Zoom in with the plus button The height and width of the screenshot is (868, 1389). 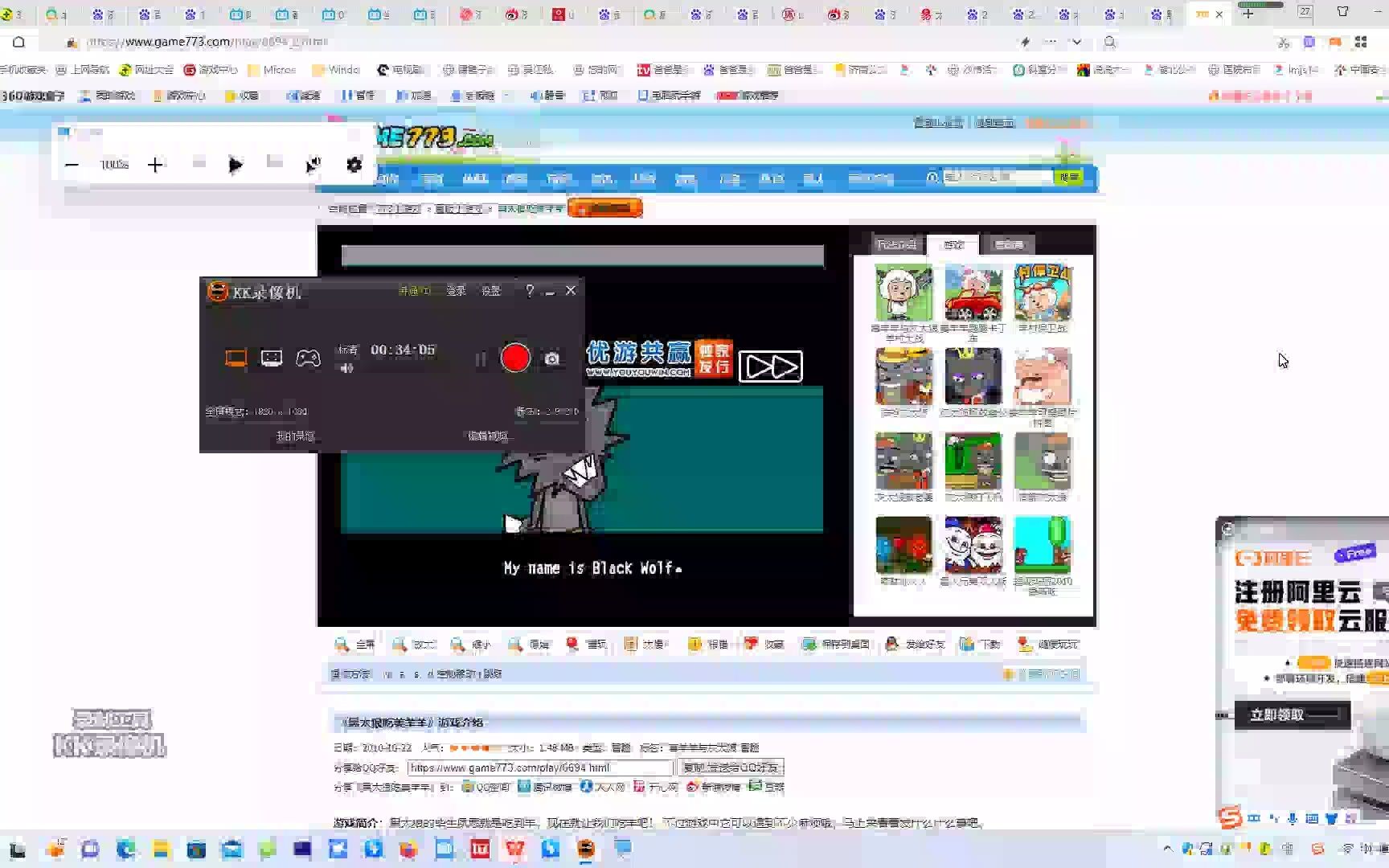(155, 165)
